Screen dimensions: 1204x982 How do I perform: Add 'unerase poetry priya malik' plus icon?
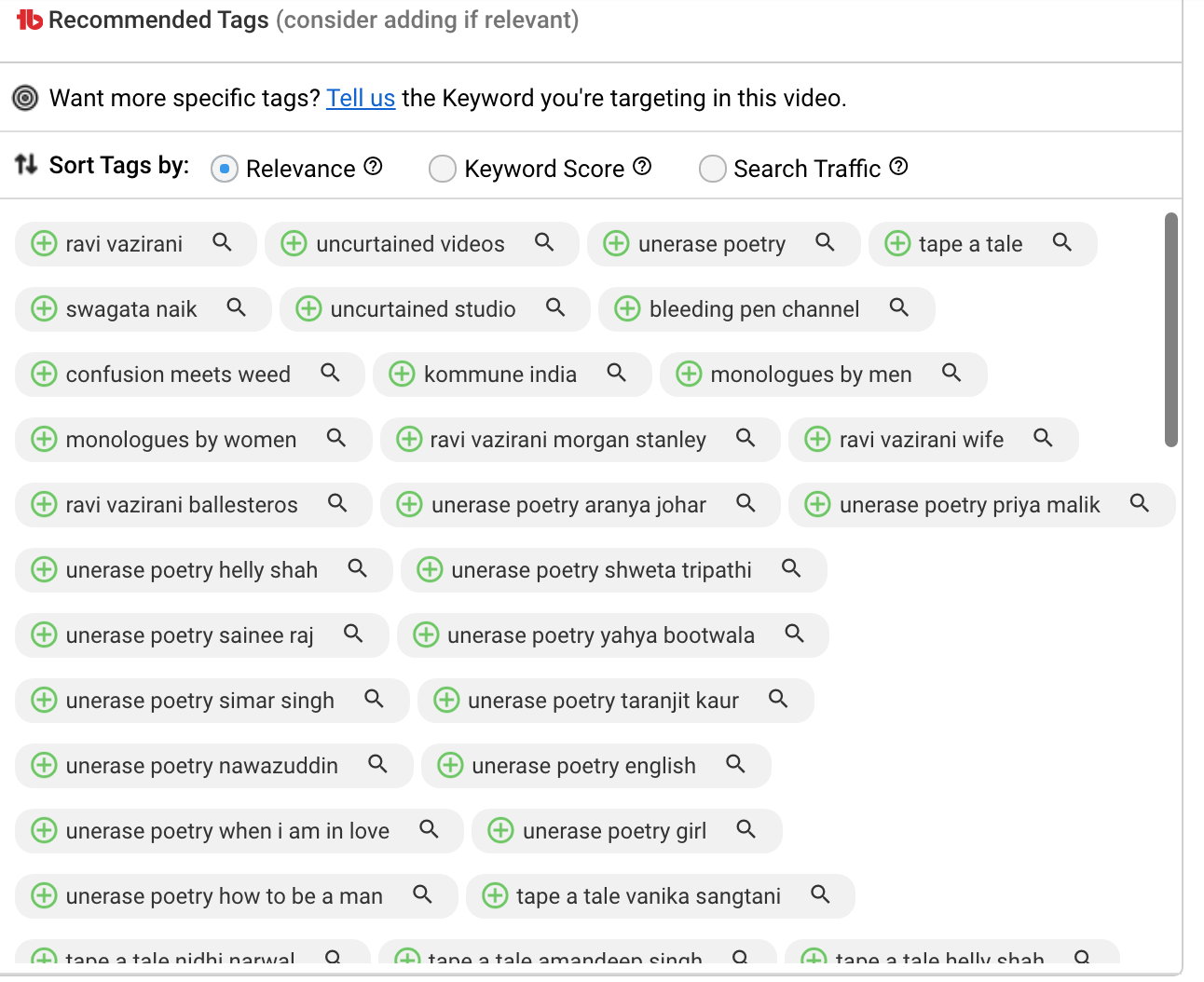pyautogui.click(x=817, y=504)
